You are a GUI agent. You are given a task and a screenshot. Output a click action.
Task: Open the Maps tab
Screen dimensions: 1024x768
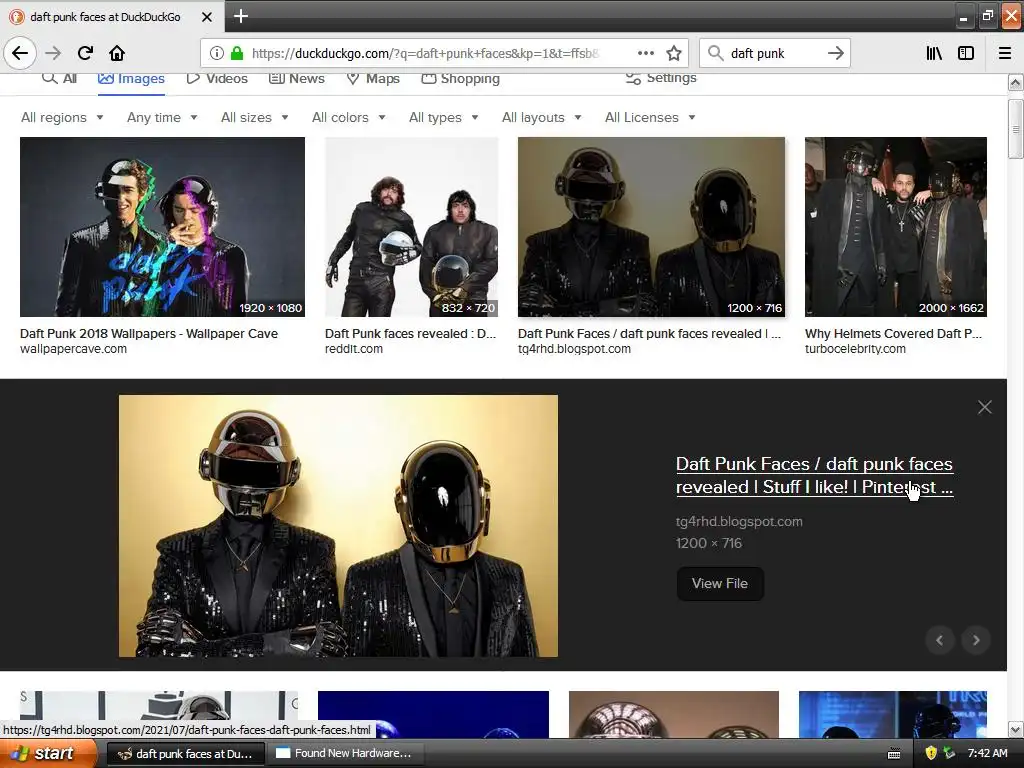pyautogui.click(x=373, y=79)
